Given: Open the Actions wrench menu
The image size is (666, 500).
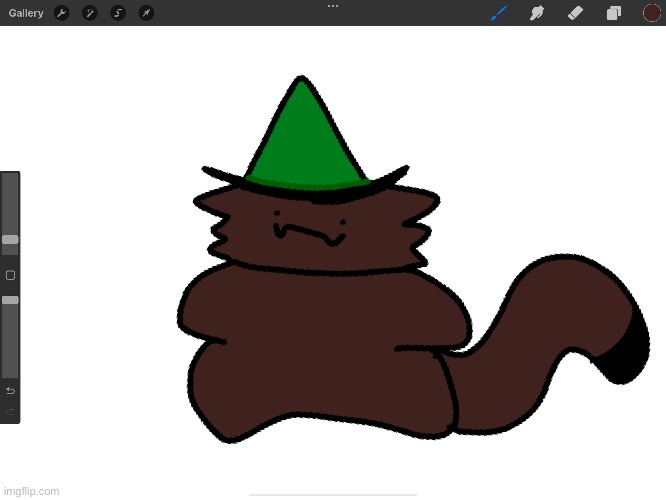Looking at the screenshot, I should pyautogui.click(x=61, y=13).
